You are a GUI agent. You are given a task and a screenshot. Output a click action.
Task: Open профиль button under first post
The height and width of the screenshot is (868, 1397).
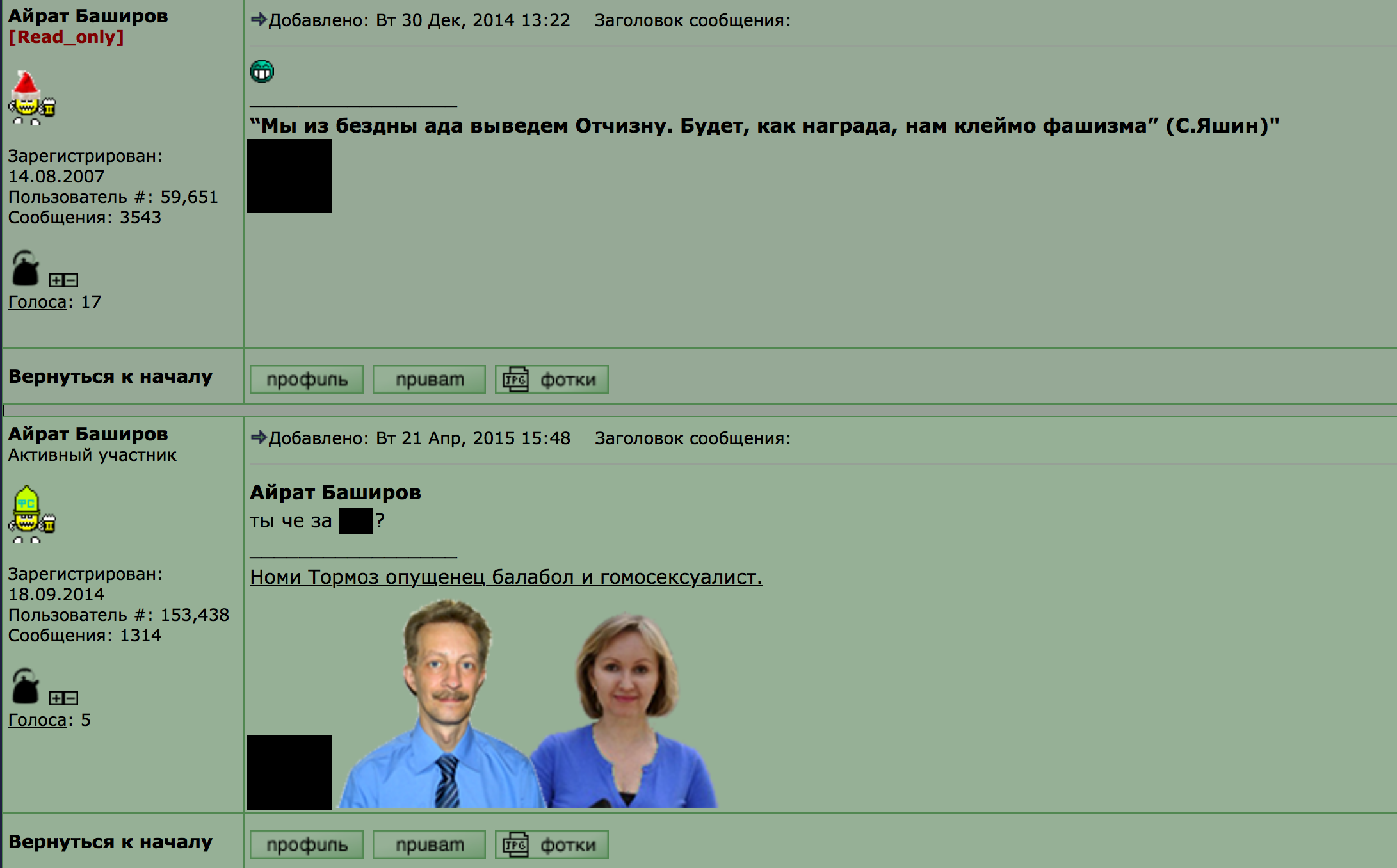coord(307,380)
